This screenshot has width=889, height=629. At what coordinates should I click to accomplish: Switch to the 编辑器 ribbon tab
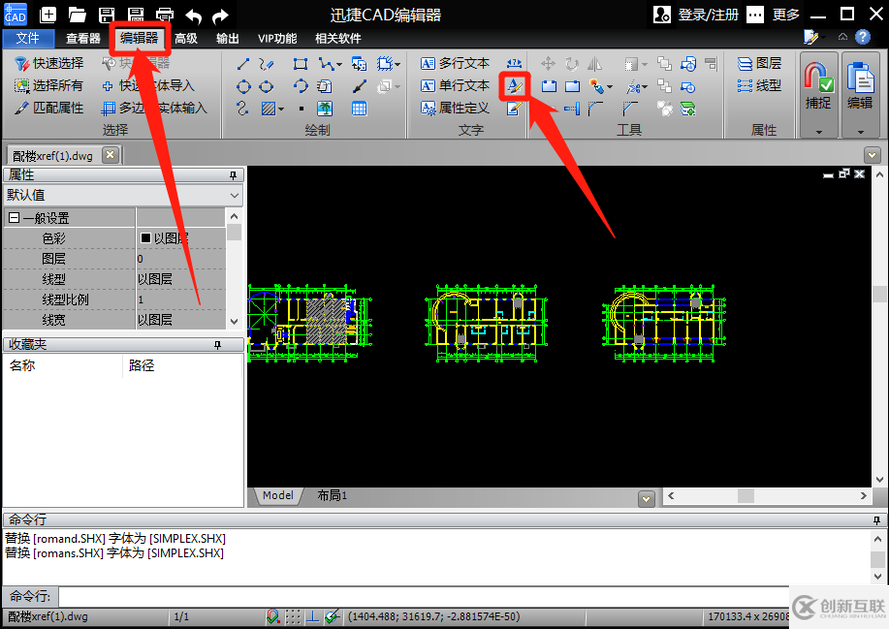(139, 38)
